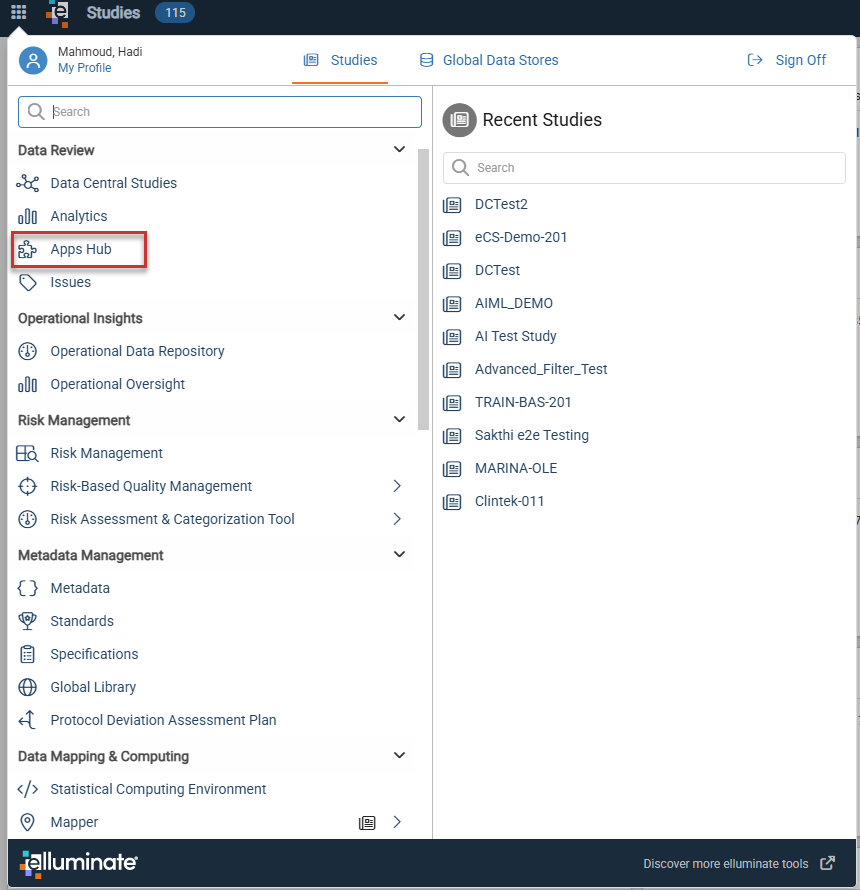Expand the Mapper submenu arrow
This screenshot has width=860, height=890.
(397, 822)
